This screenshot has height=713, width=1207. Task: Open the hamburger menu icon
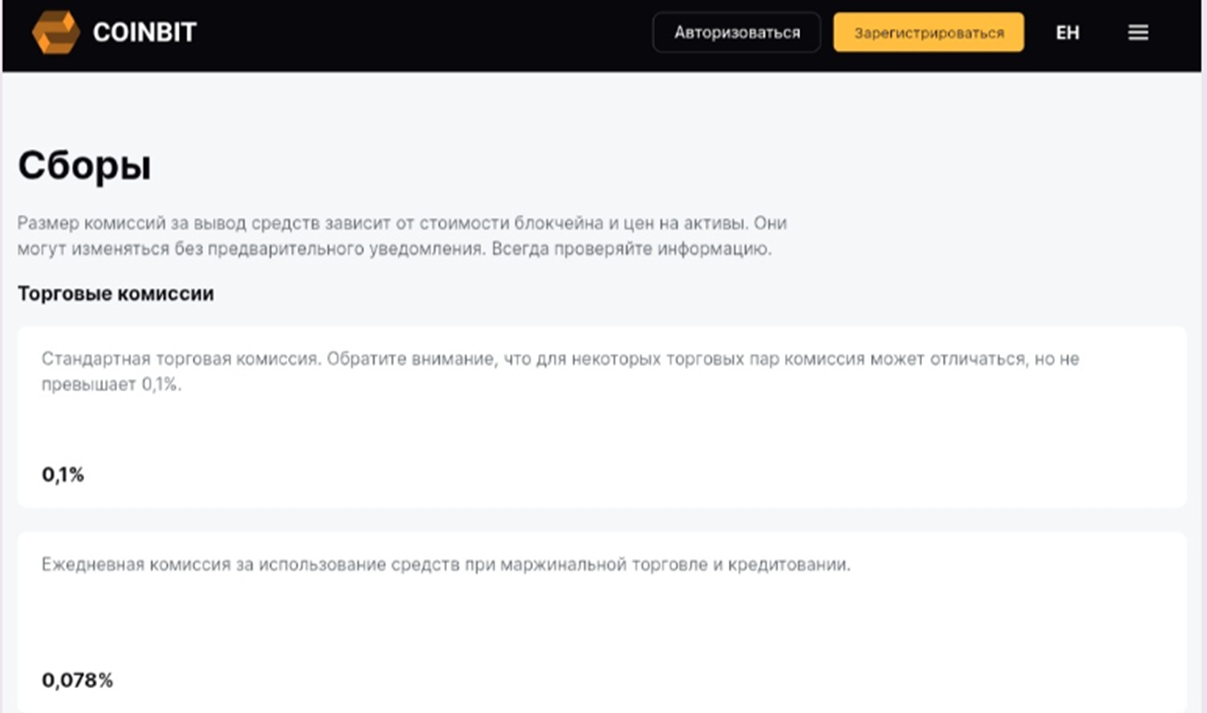click(x=1138, y=33)
